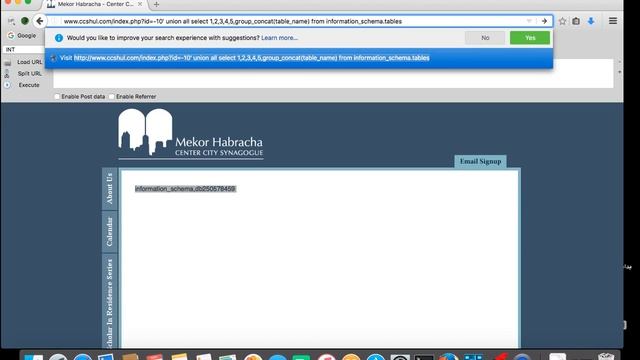Click No on the search suggestions prompt
This screenshot has height=360, width=640.
click(x=485, y=38)
